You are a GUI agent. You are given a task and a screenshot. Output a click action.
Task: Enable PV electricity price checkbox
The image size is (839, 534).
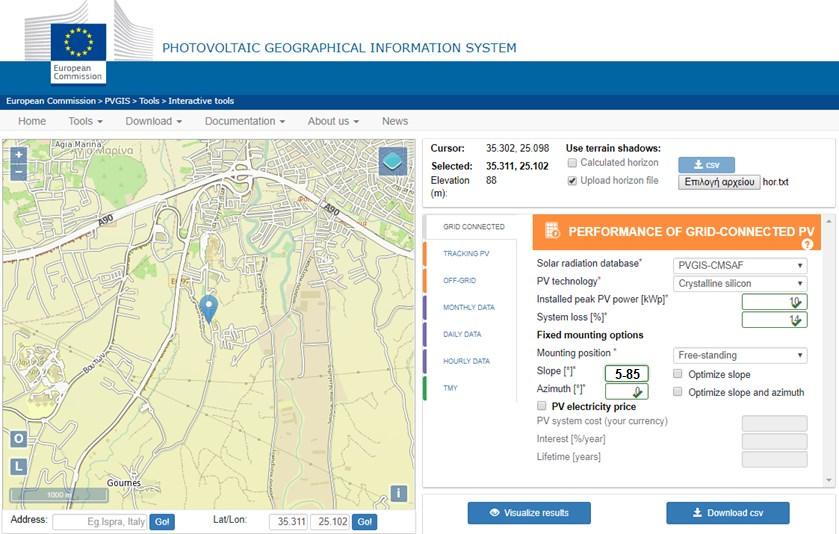pos(541,406)
